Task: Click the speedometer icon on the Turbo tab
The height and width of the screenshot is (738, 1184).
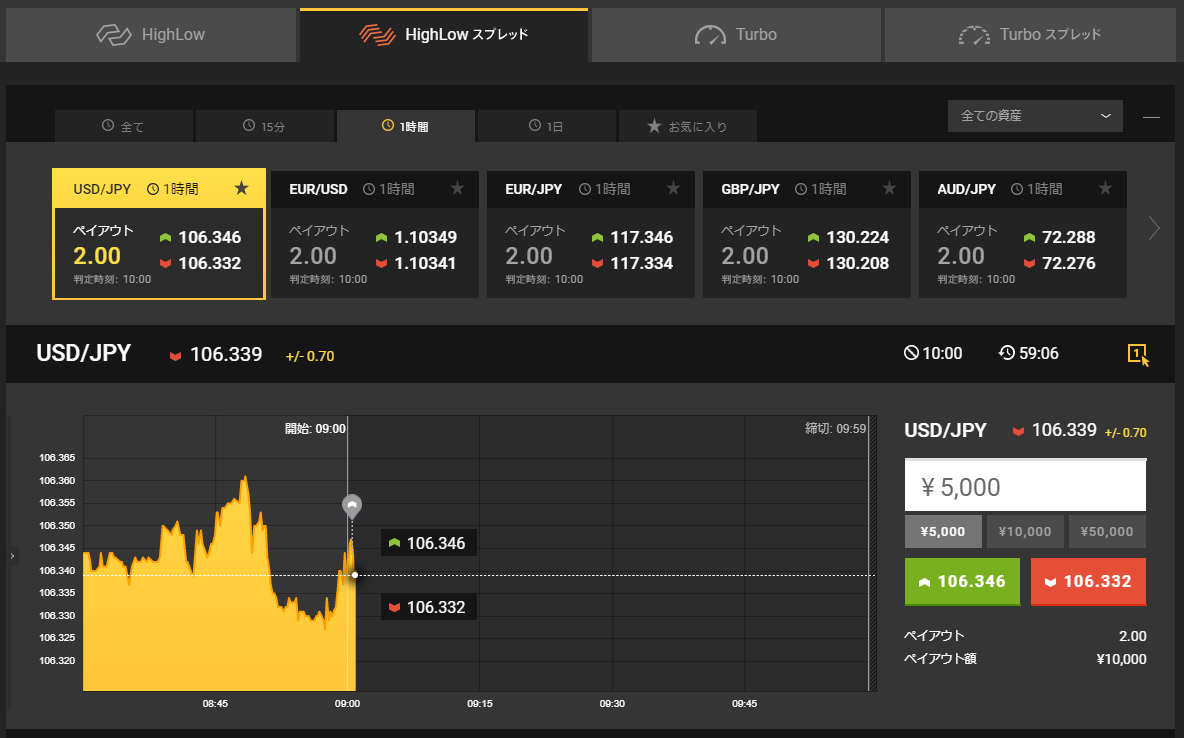Action: pyautogui.click(x=709, y=33)
